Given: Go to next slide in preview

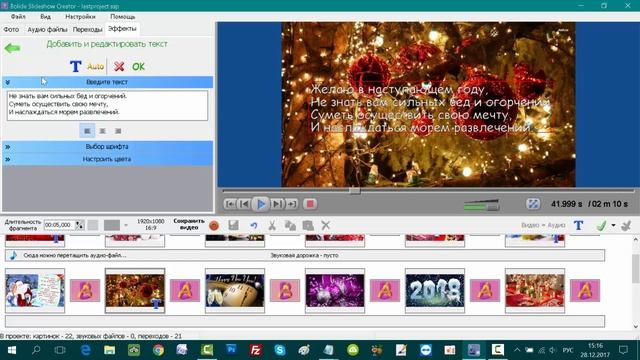Looking at the screenshot, I should (277, 204).
